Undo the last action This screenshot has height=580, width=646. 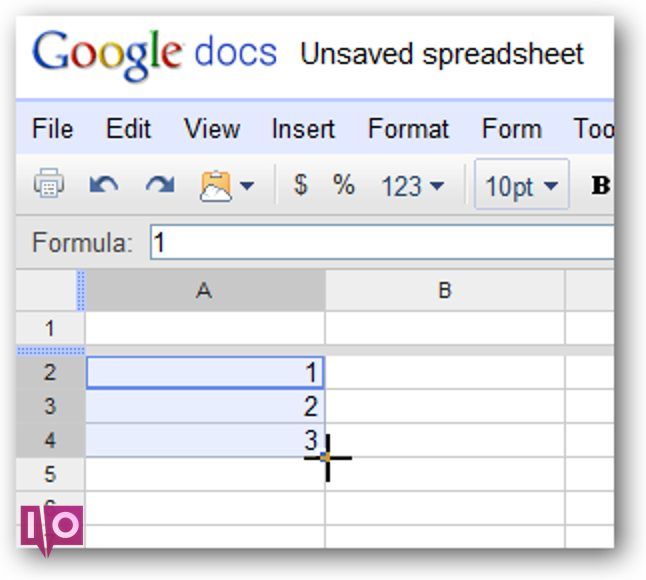pos(104,186)
